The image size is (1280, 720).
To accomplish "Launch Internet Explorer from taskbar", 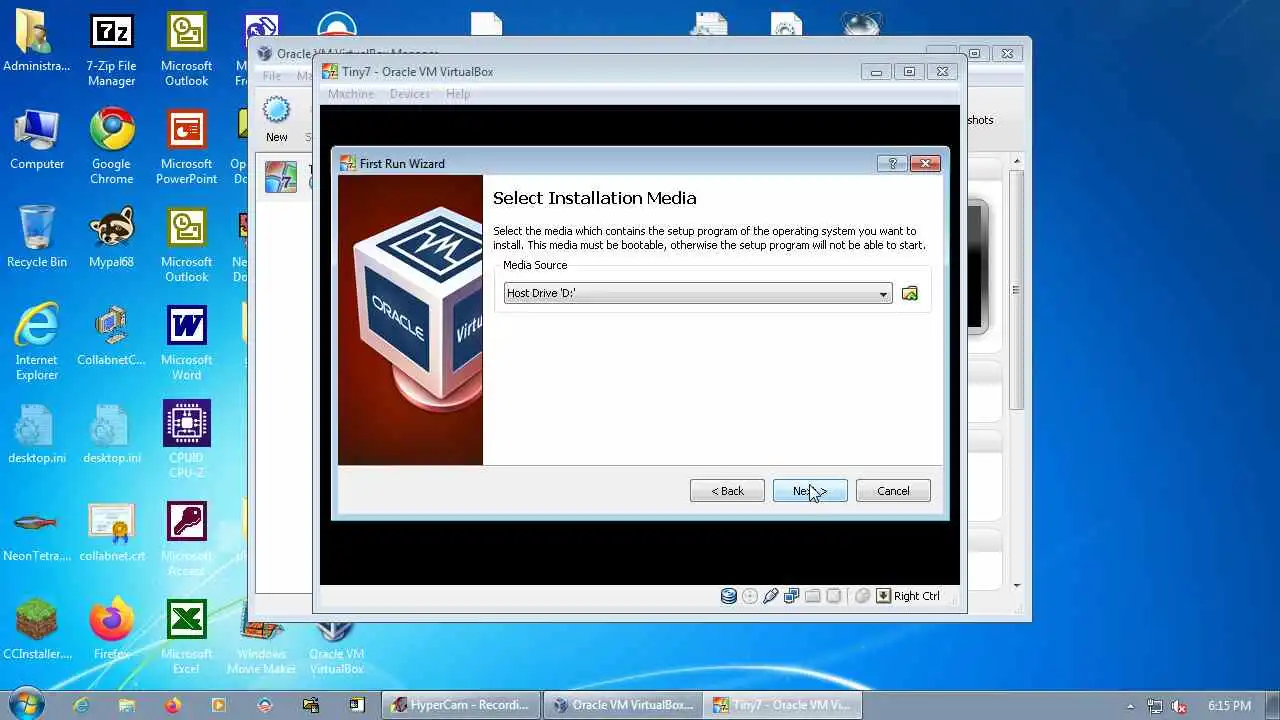I will 81,705.
